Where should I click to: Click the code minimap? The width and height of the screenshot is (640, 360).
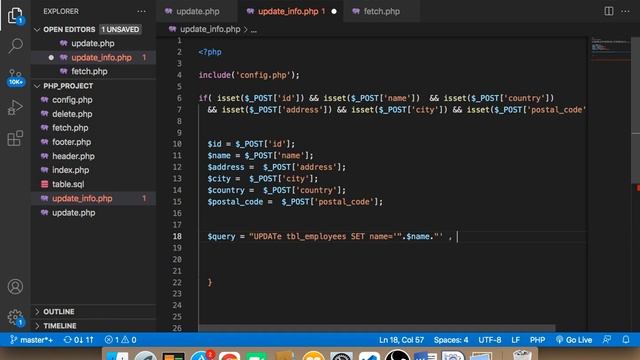611,49
